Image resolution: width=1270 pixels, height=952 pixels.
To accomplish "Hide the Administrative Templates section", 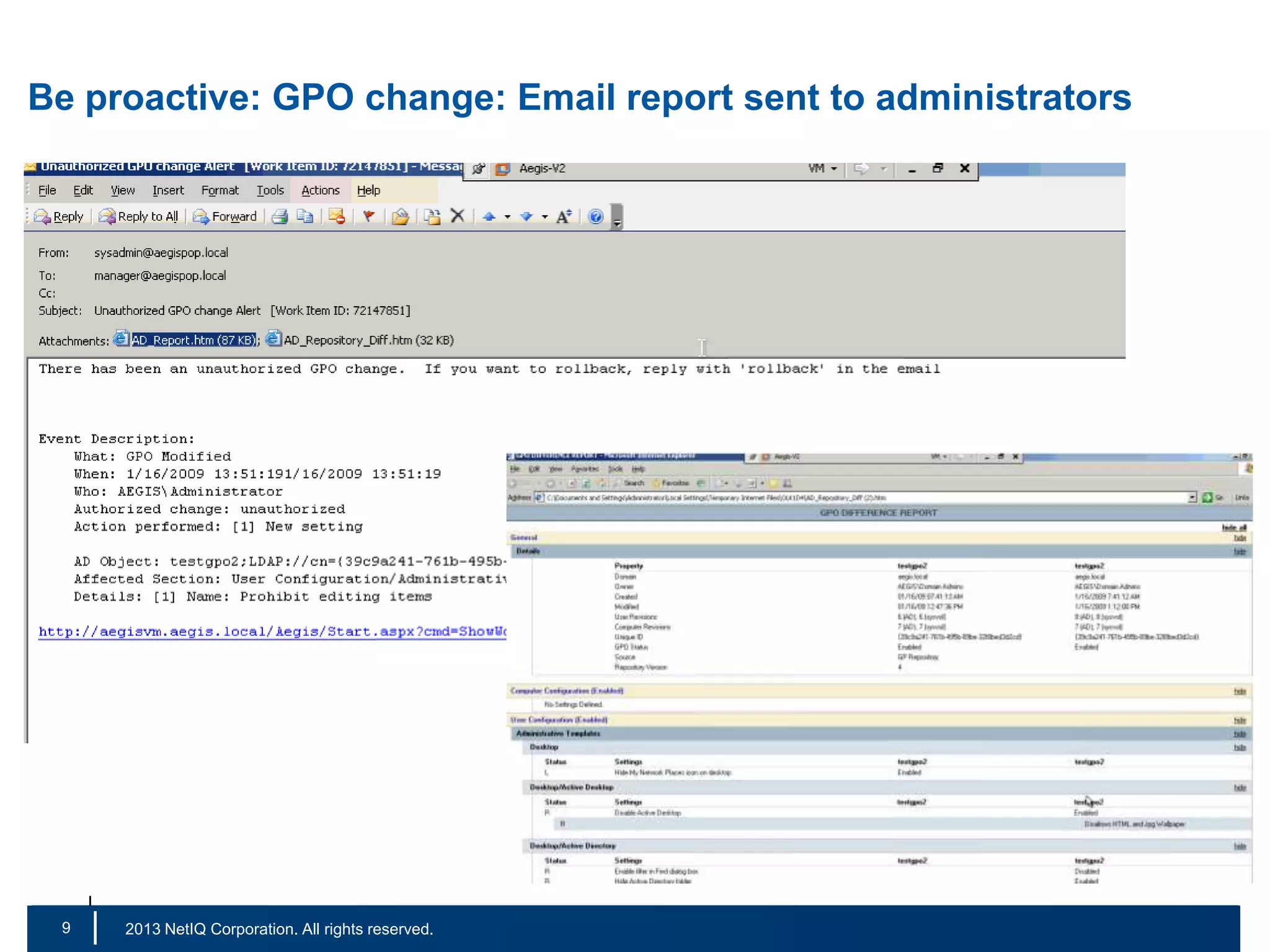I will coord(1240,734).
